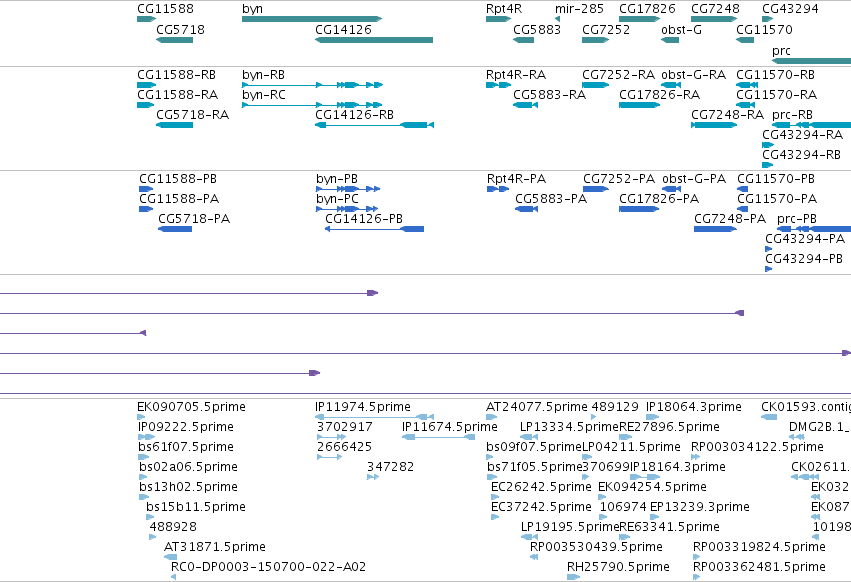Image resolution: width=851 pixels, height=582 pixels.
Task: Select EST AT24077.5prime
Action: coord(537,407)
